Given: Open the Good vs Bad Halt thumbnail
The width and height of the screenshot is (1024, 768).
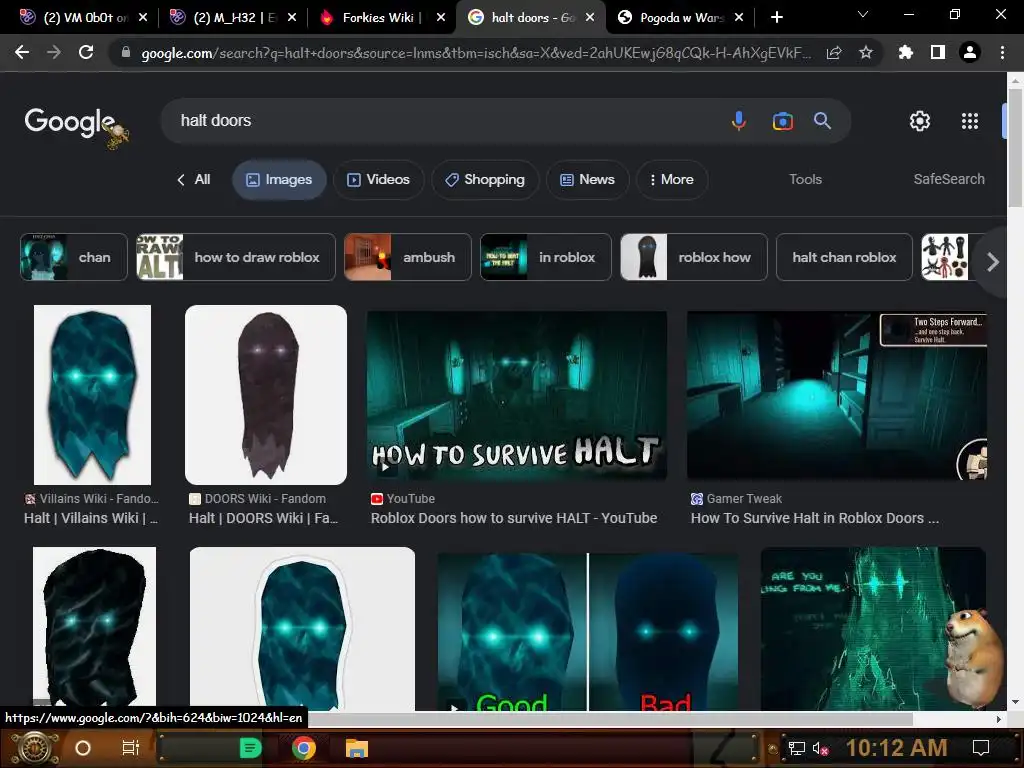Looking at the screenshot, I should [x=587, y=631].
